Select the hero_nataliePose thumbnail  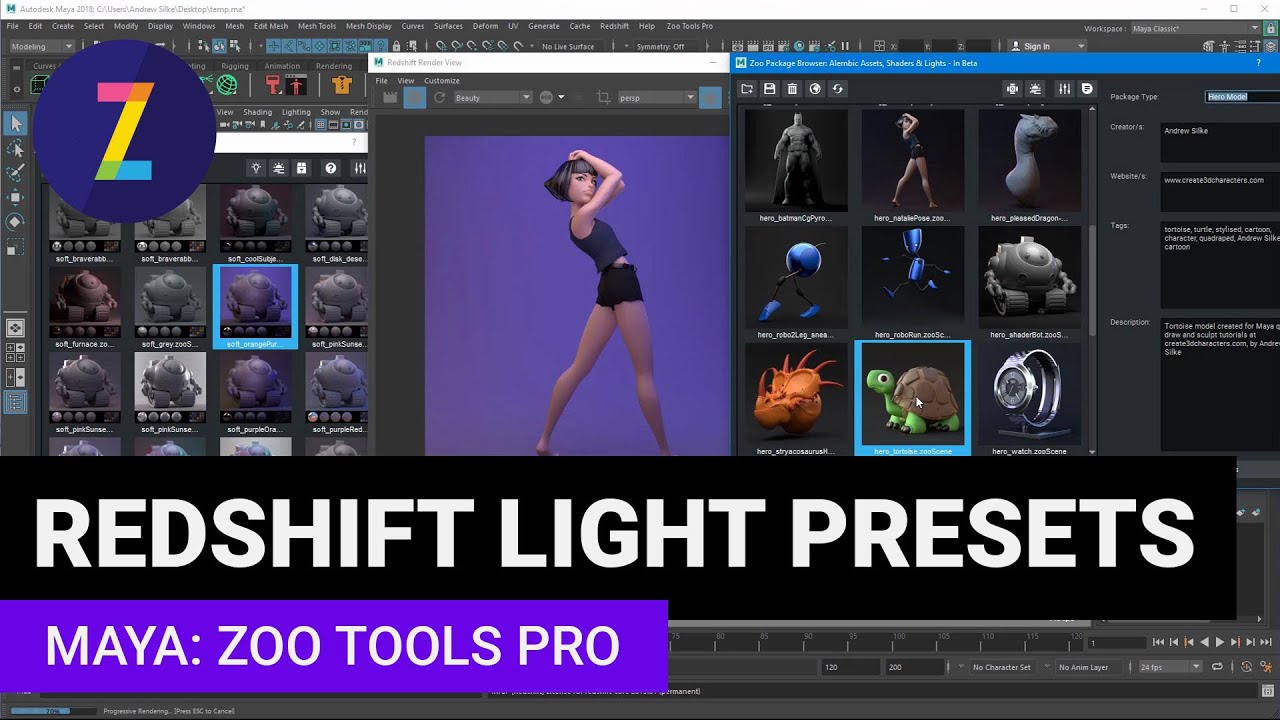point(913,160)
